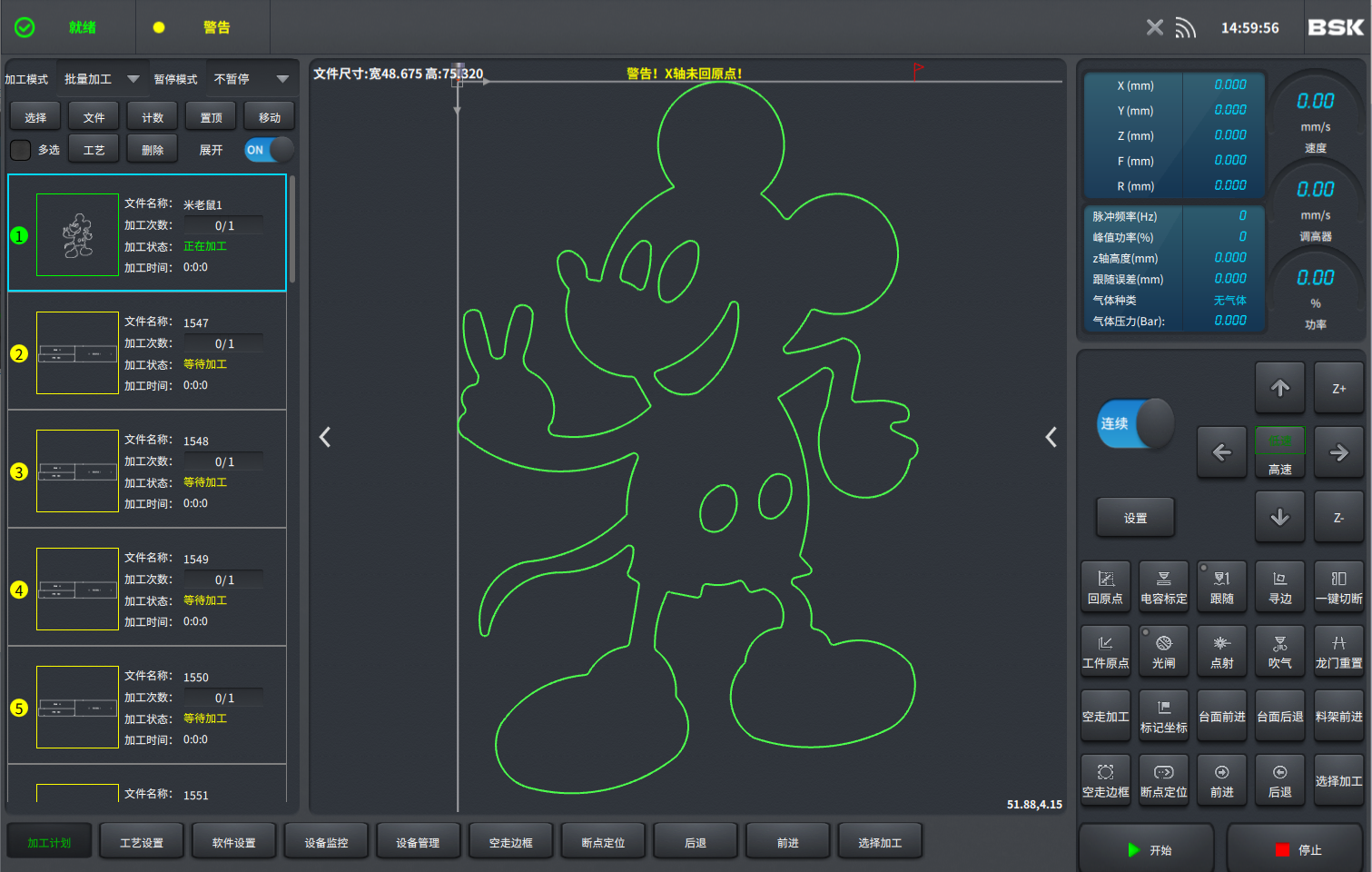1372x872 pixels.
Task: Start 电容标定 capacitance calibration
Action: pyautogui.click(x=1163, y=585)
